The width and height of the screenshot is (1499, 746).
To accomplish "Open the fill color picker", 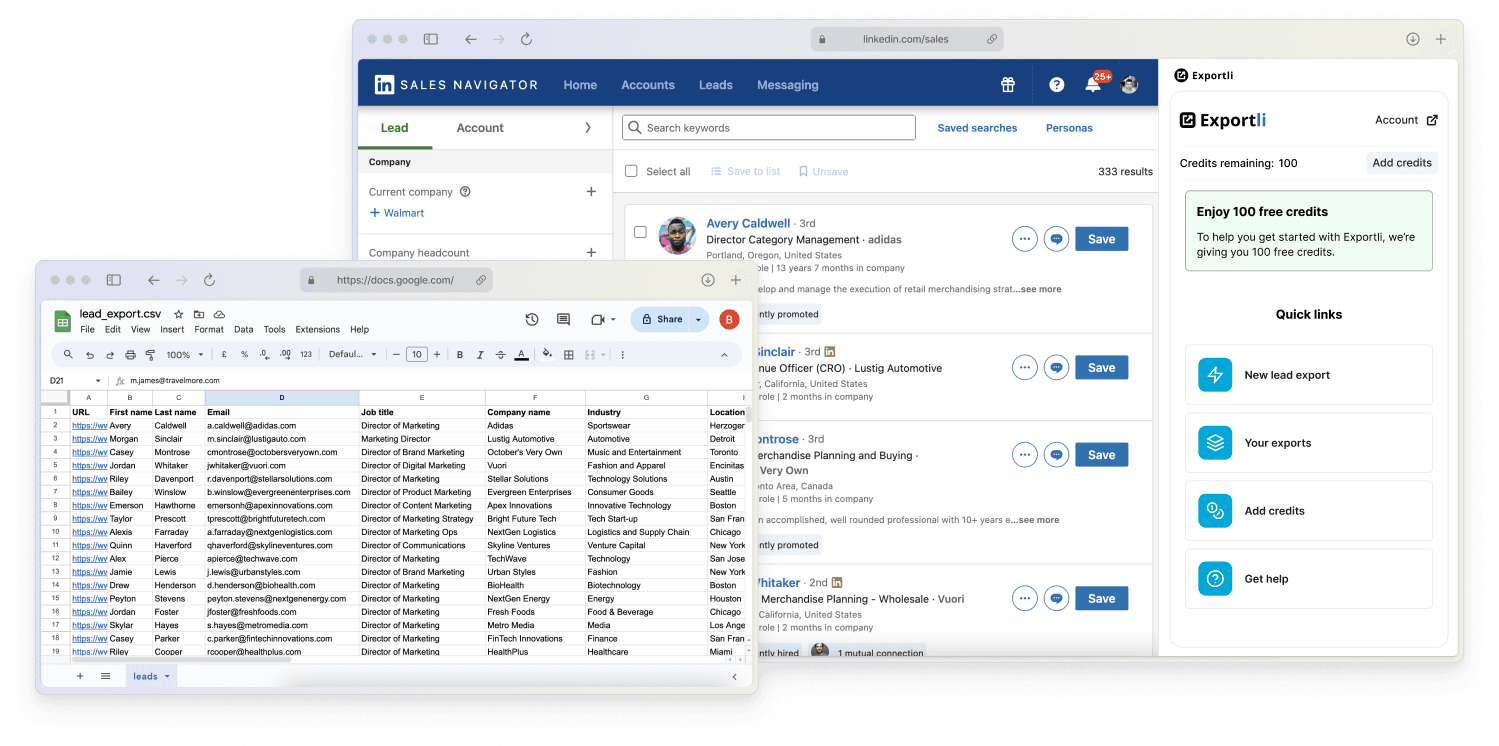I will tap(547, 354).
